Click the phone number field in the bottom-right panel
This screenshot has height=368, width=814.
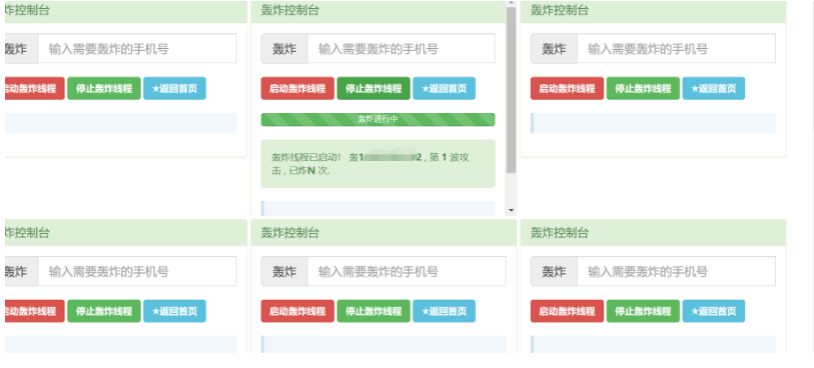point(676,271)
